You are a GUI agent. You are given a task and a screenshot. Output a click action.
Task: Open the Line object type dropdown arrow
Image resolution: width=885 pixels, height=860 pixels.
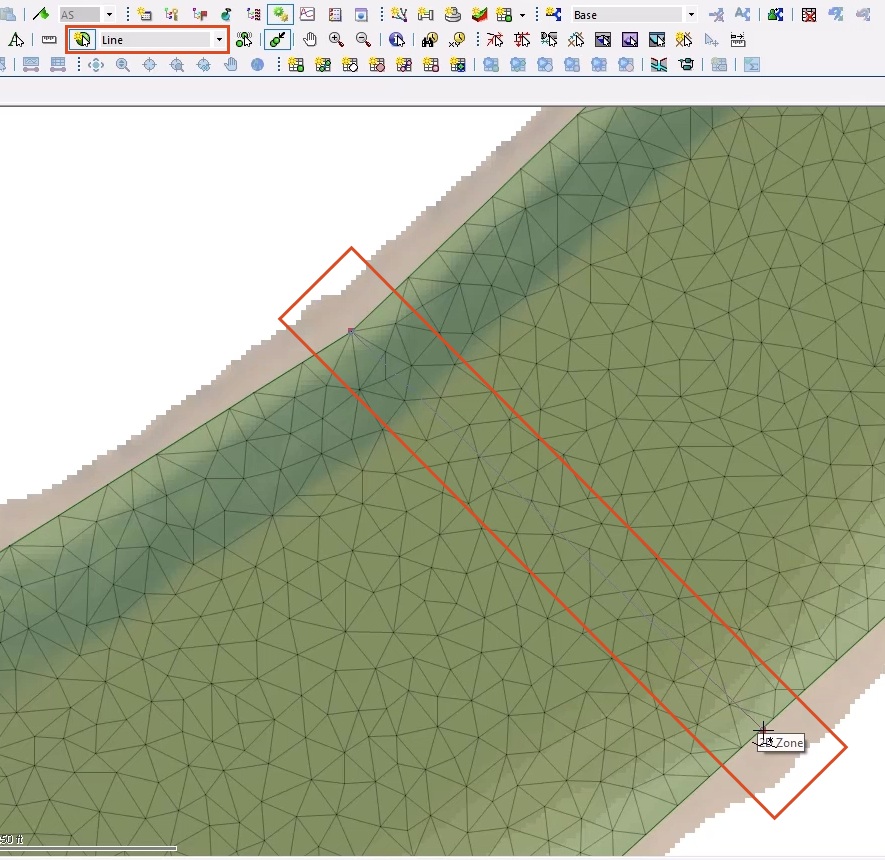219,40
